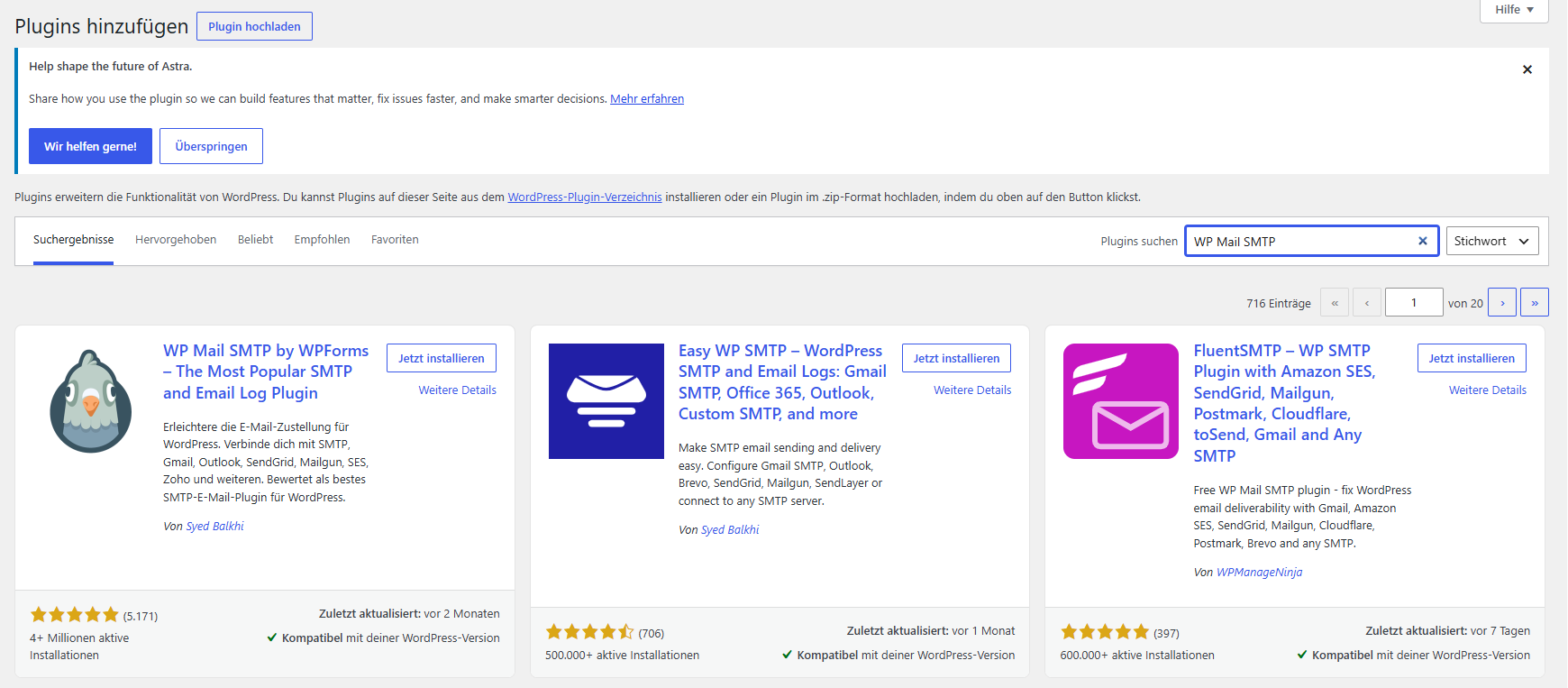Open the Mehr erfahren link
This screenshot has height=688, width=1568.
click(647, 99)
